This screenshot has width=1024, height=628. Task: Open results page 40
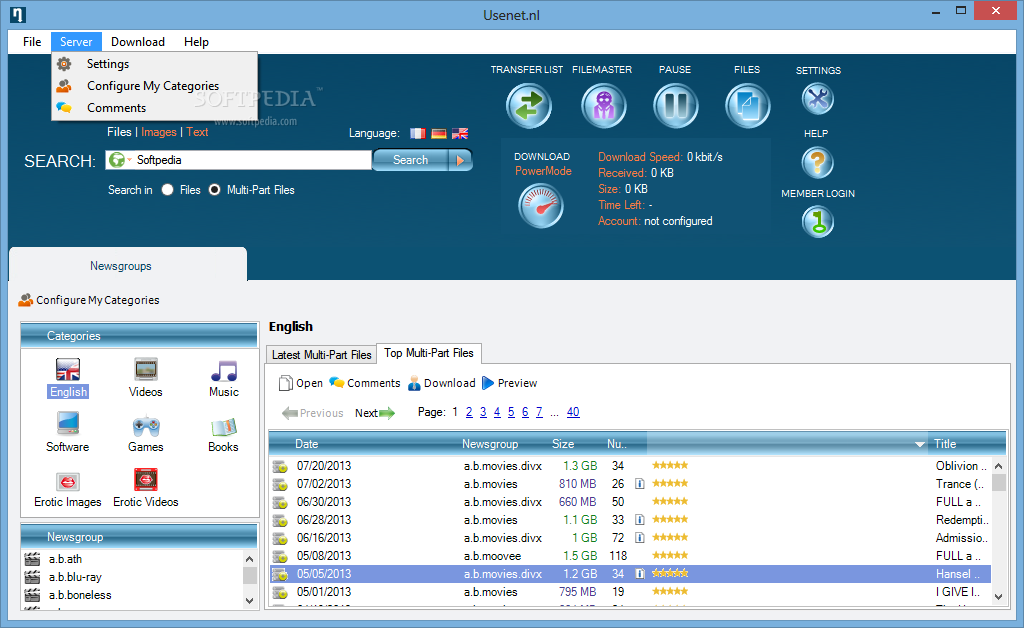573,412
